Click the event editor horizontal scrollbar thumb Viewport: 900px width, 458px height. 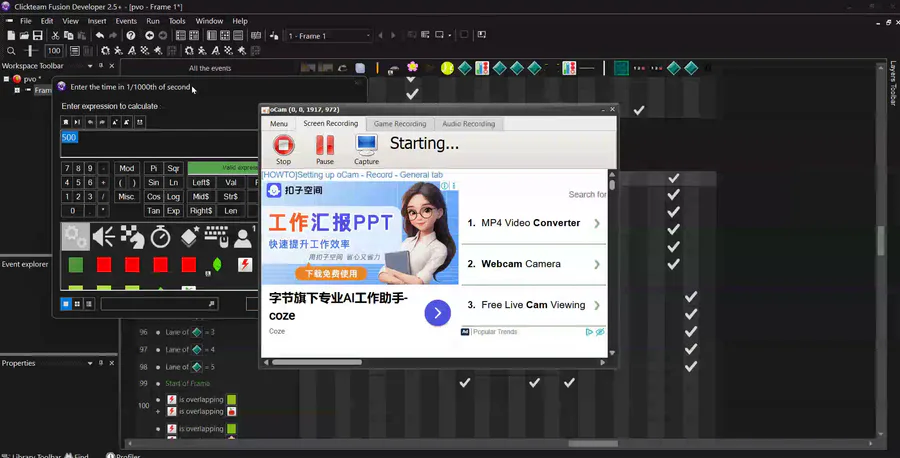click(593, 444)
